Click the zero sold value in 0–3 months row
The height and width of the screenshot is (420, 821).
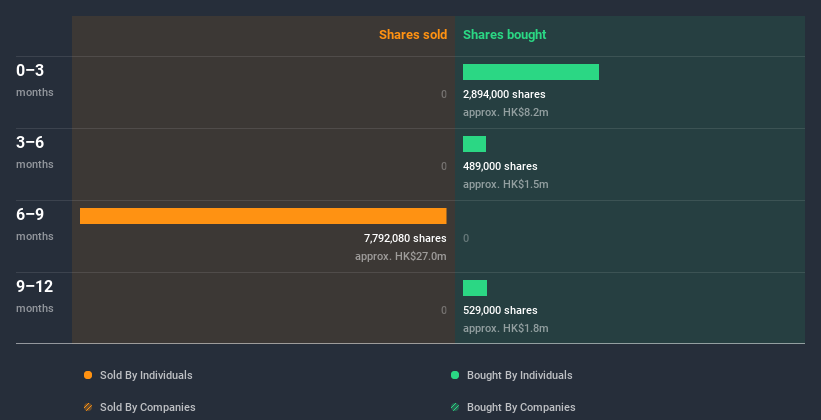443,94
